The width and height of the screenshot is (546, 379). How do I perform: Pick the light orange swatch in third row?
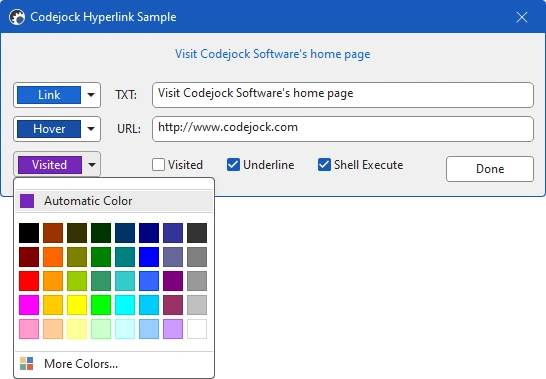pos(53,281)
